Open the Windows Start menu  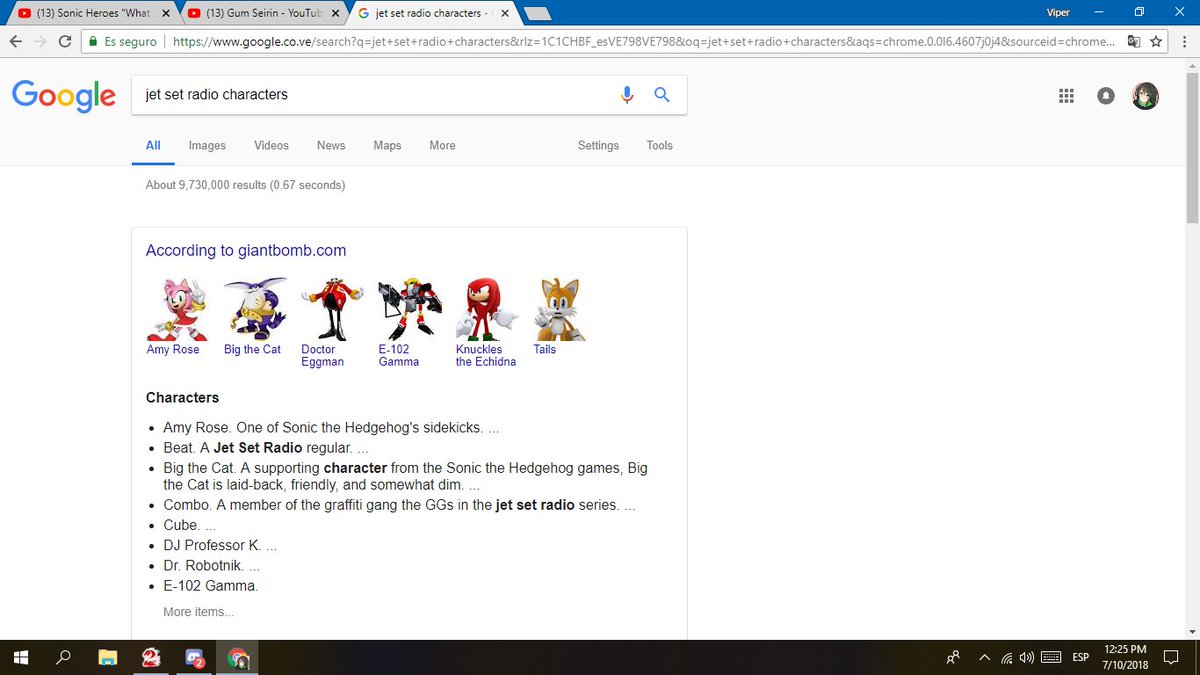tap(20, 658)
